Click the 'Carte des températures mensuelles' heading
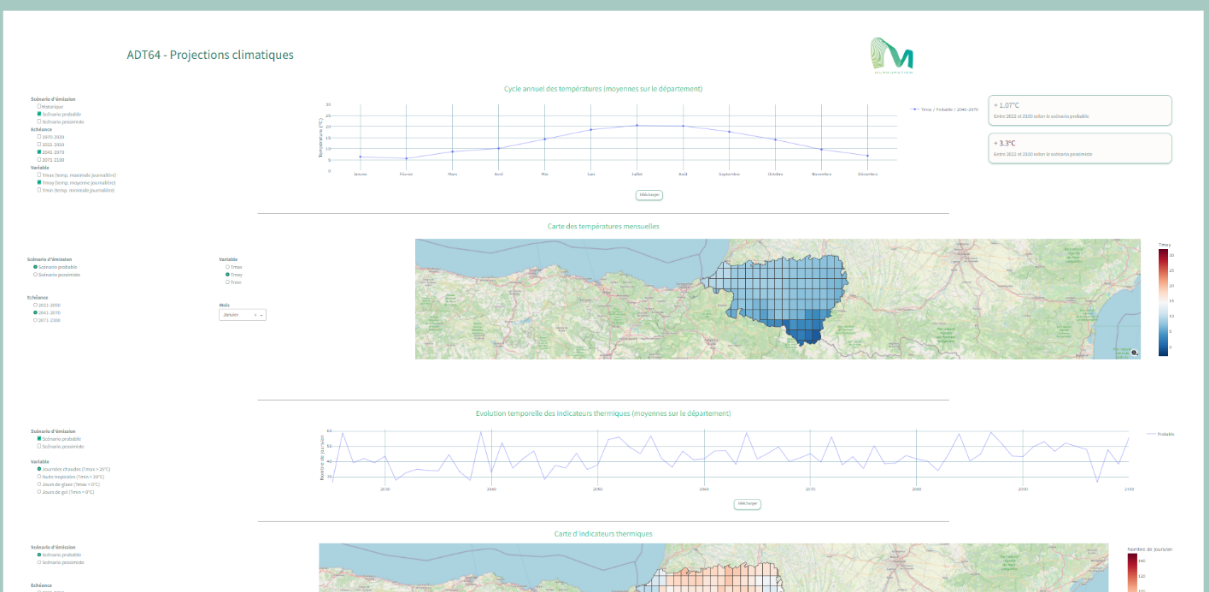The height and width of the screenshot is (592, 1209). click(603, 226)
